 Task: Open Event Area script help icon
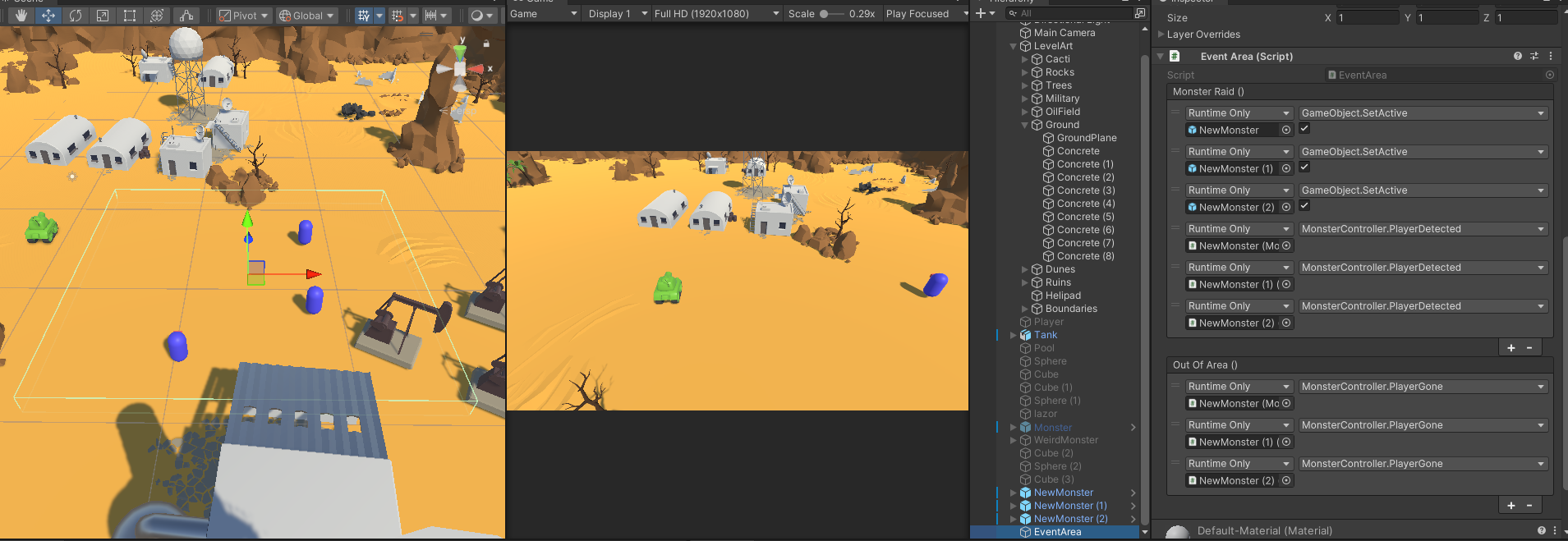coord(1517,57)
